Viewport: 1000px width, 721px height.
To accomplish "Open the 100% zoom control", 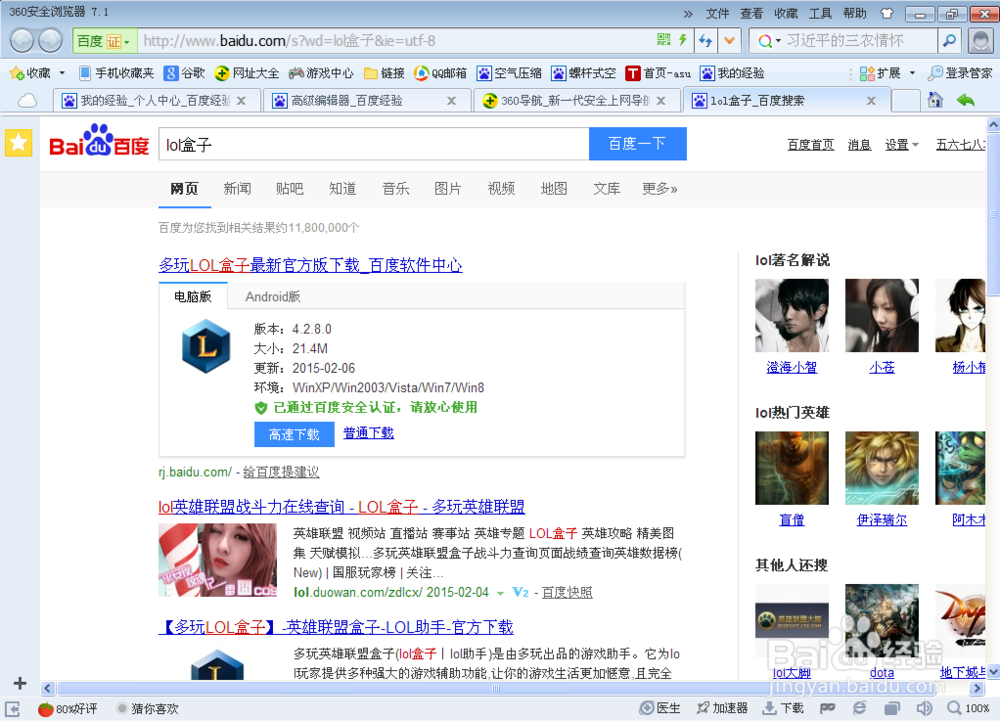I will [969, 708].
